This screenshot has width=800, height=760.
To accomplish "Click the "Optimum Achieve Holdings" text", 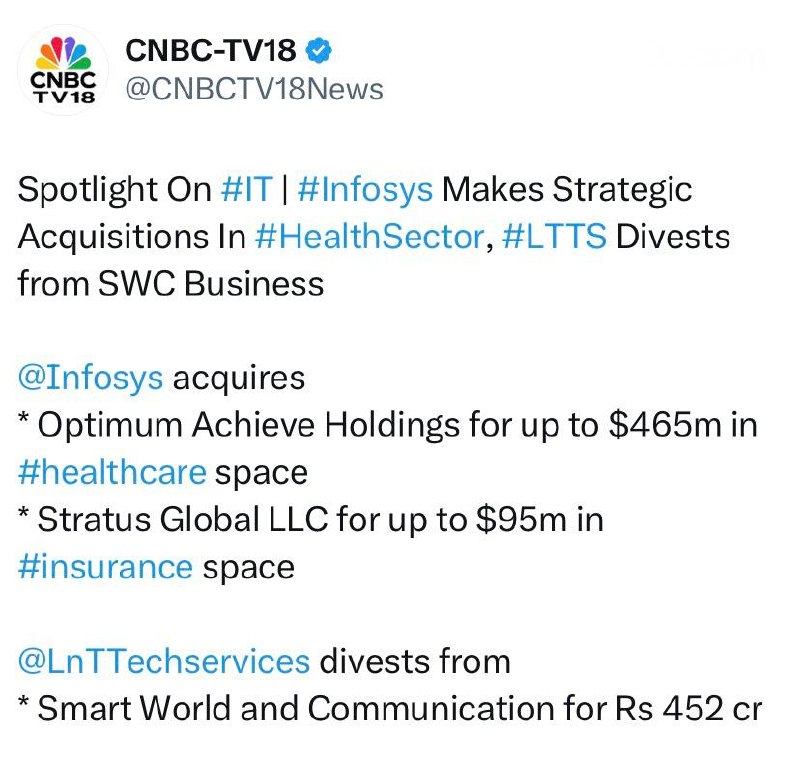I will 249,425.
